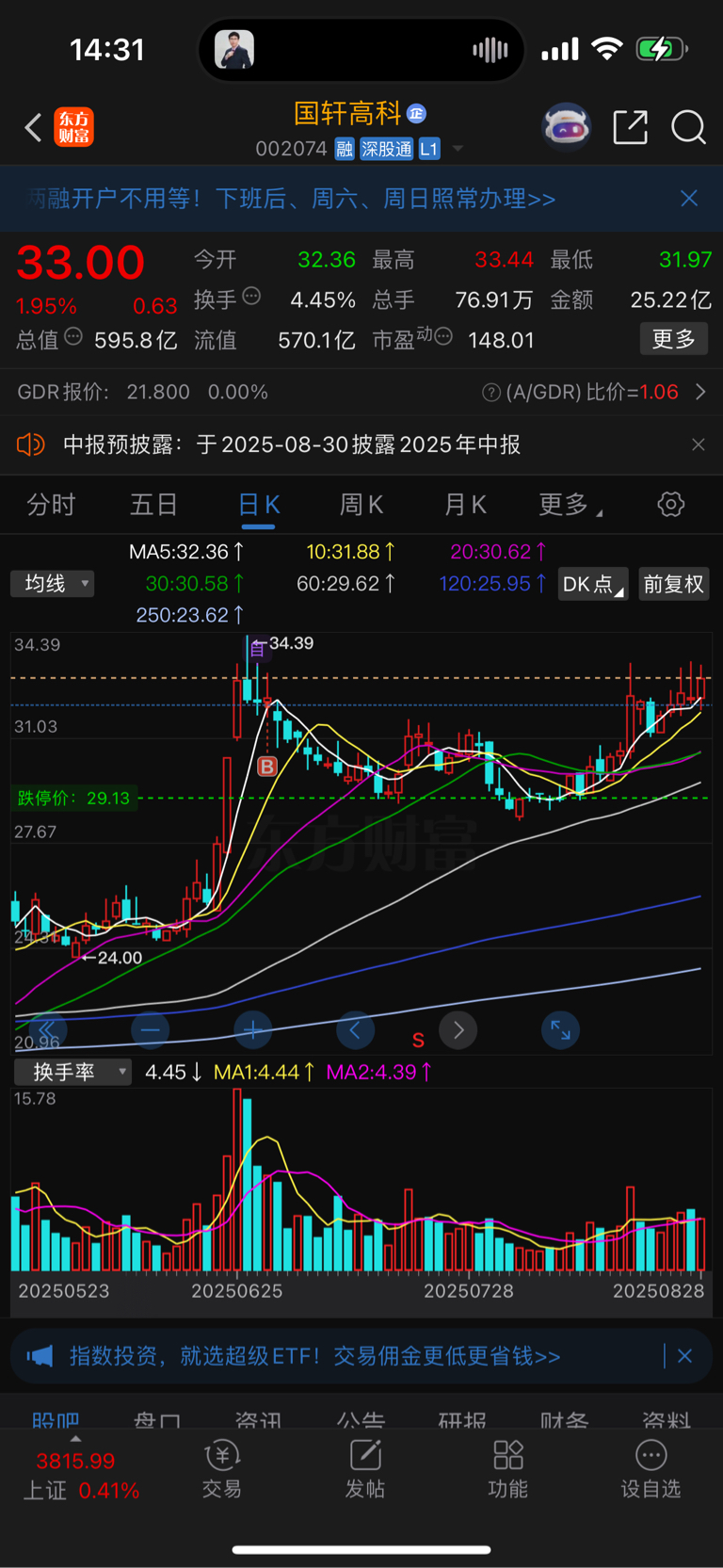Open the 交易 trade icon
This screenshot has width=723, height=1568.
click(222, 1469)
